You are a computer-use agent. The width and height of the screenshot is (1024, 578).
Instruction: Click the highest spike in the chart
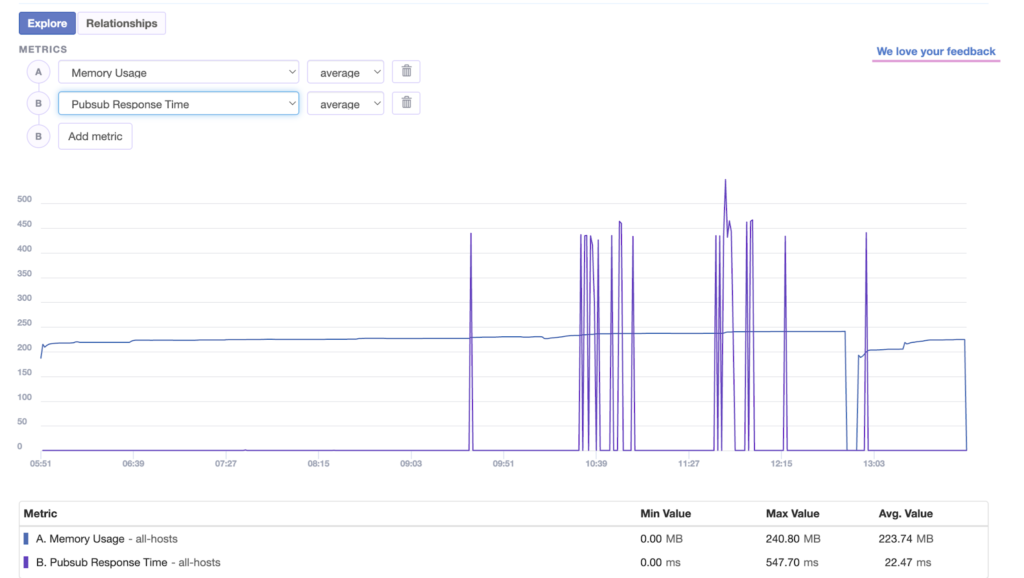tap(725, 183)
